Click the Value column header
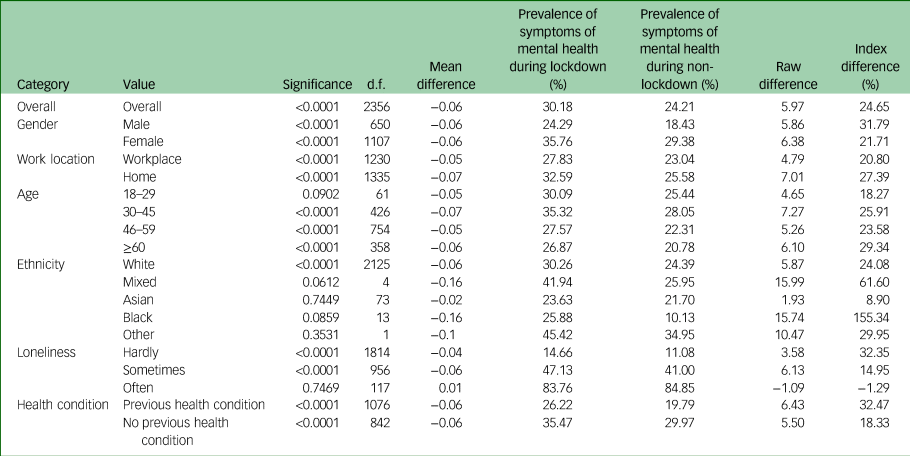910x456 pixels. click(x=138, y=85)
